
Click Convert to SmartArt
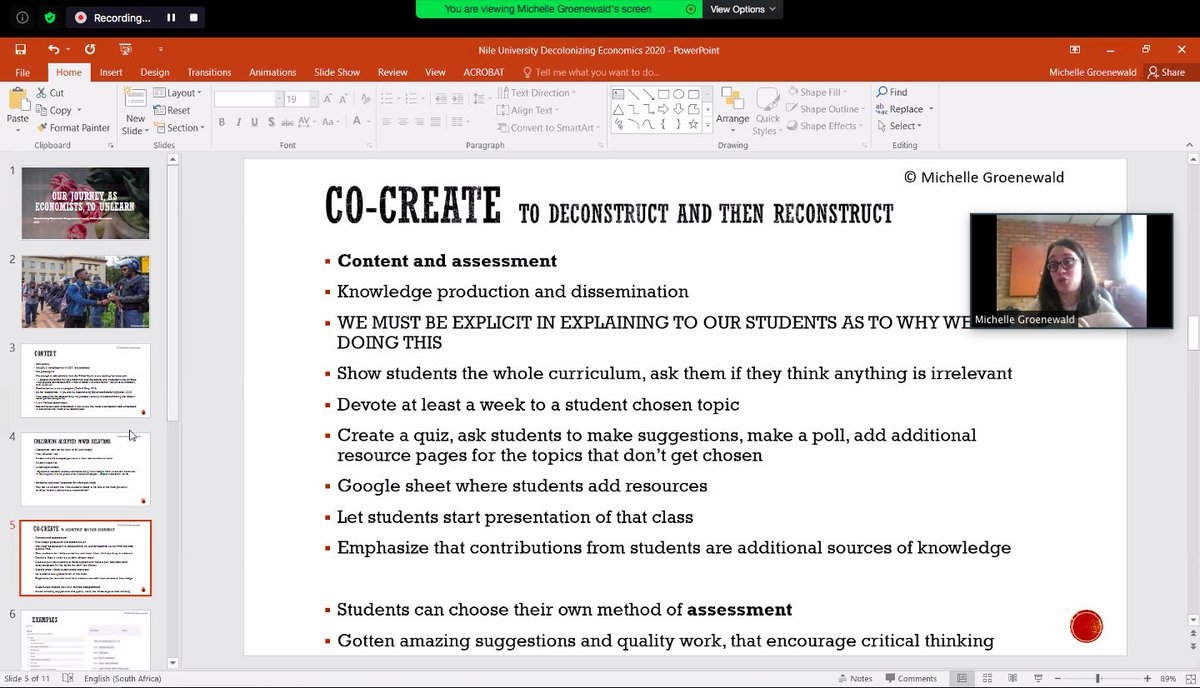tap(546, 127)
